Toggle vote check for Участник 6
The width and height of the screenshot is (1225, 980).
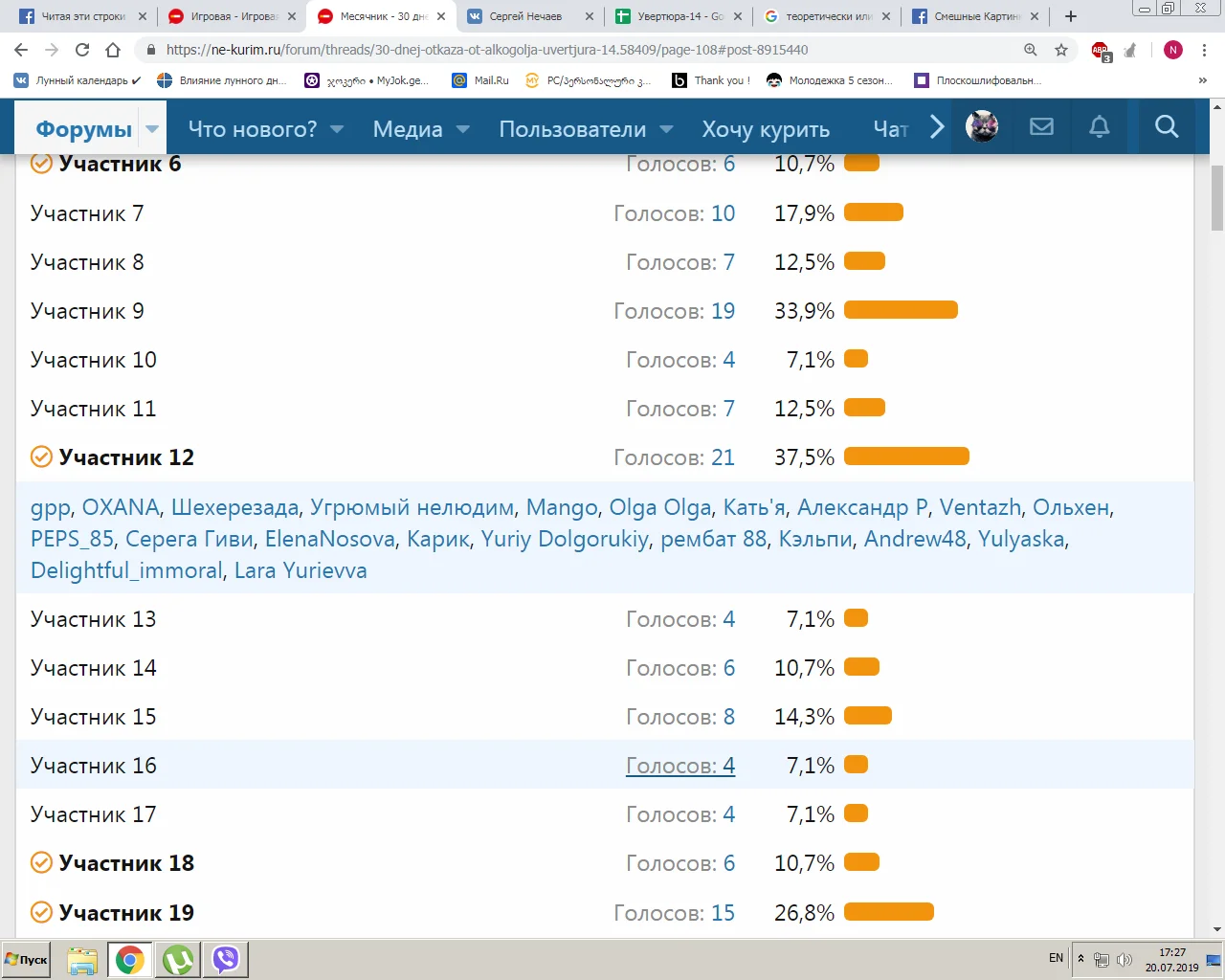41,164
